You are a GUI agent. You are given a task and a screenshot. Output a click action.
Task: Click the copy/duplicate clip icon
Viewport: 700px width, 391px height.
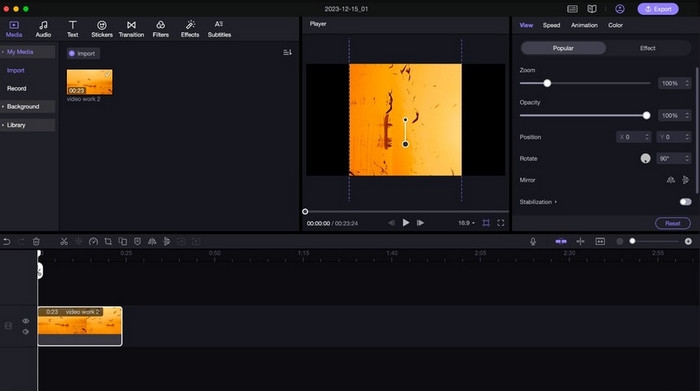[123, 241]
